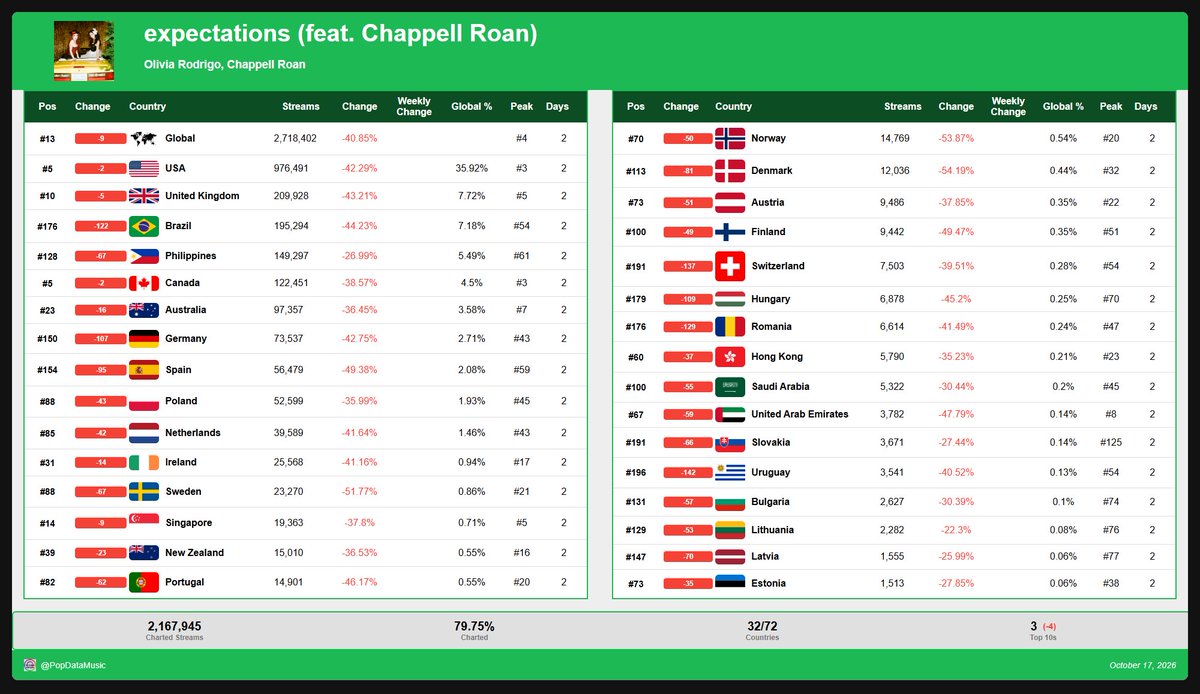Click the @PopDataMusic handle text
The height and width of the screenshot is (694, 1200).
(73, 665)
